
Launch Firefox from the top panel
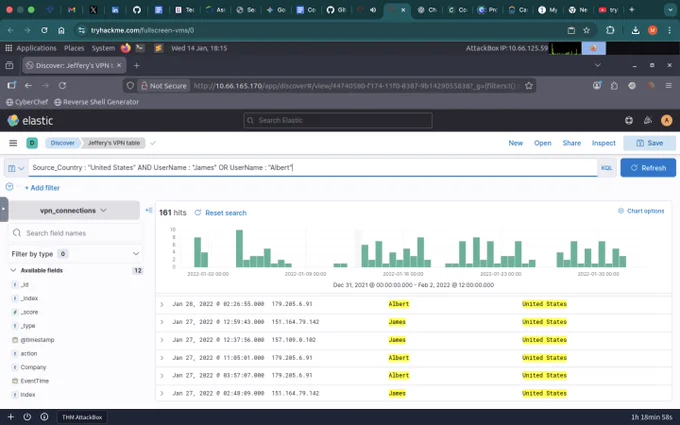click(x=125, y=48)
